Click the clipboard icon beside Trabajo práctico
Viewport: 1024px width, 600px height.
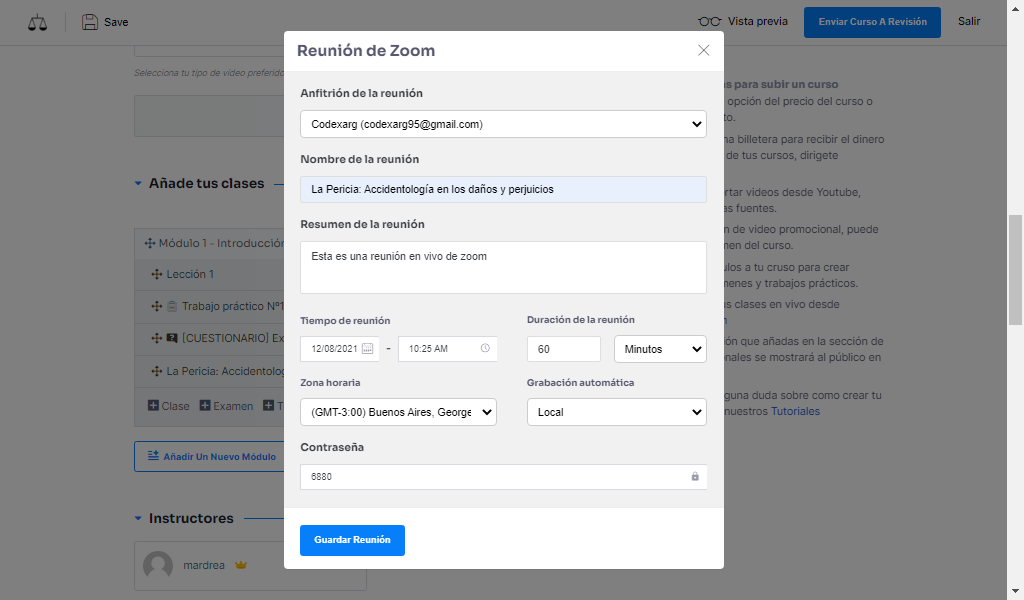(172, 306)
